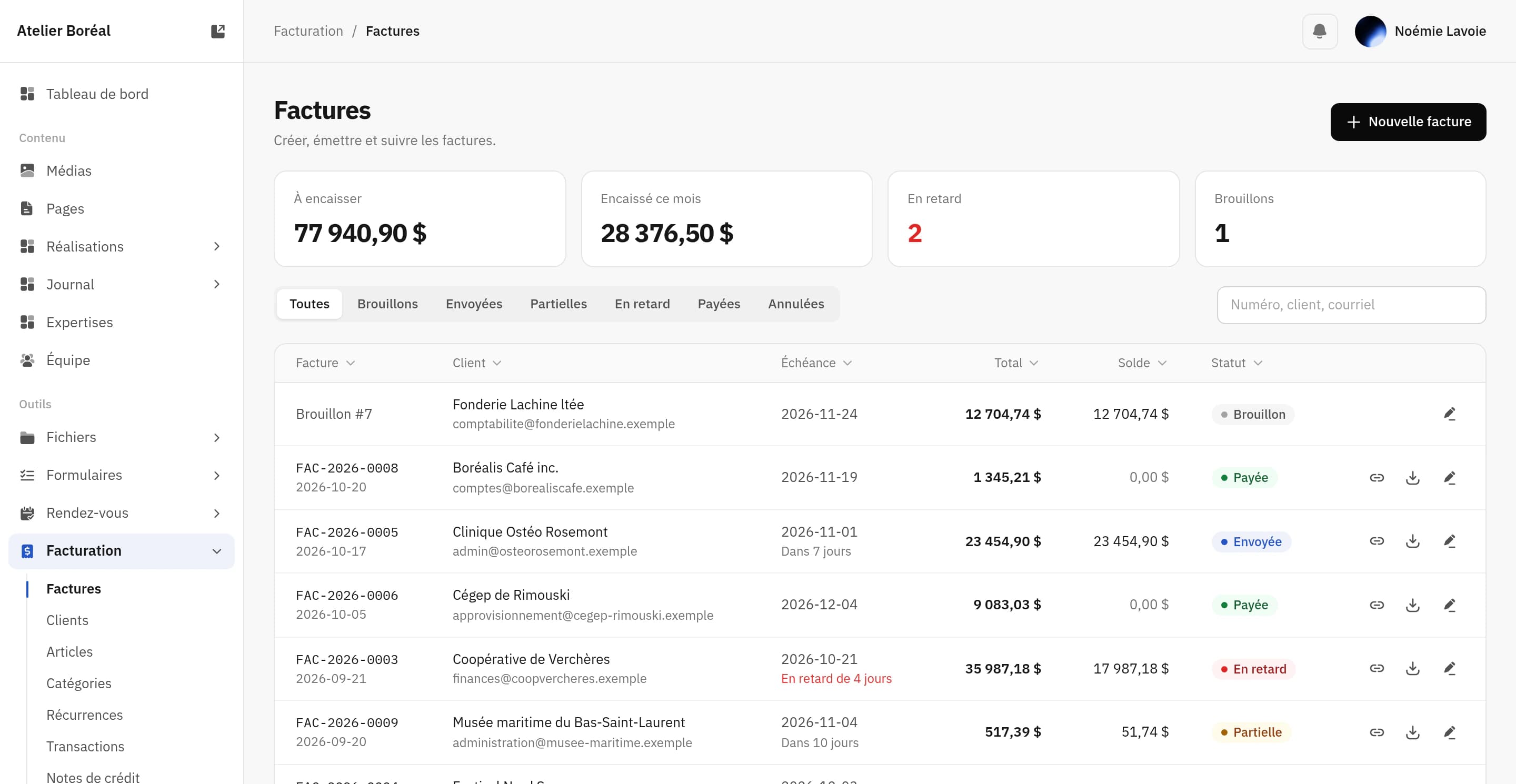The image size is (1516, 784).
Task: Download invoice FAC-2026-0008
Action: coord(1412,478)
